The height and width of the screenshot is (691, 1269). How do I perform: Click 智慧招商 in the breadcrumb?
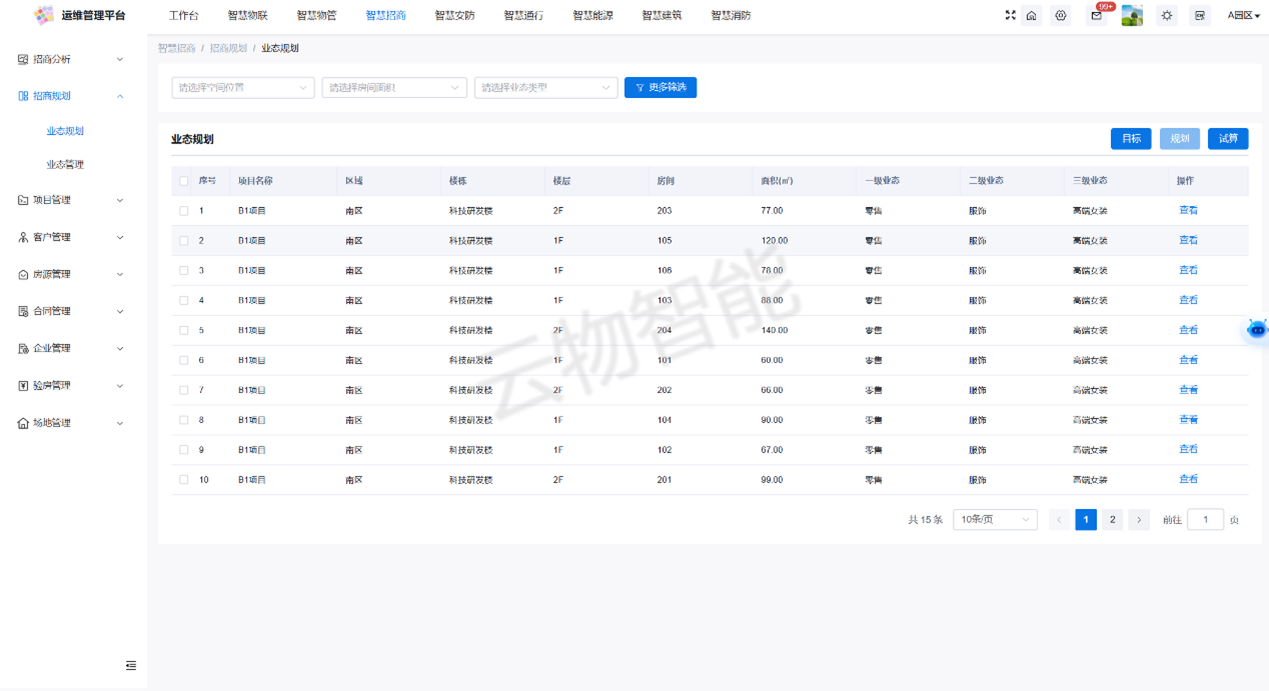pyautogui.click(x=177, y=48)
